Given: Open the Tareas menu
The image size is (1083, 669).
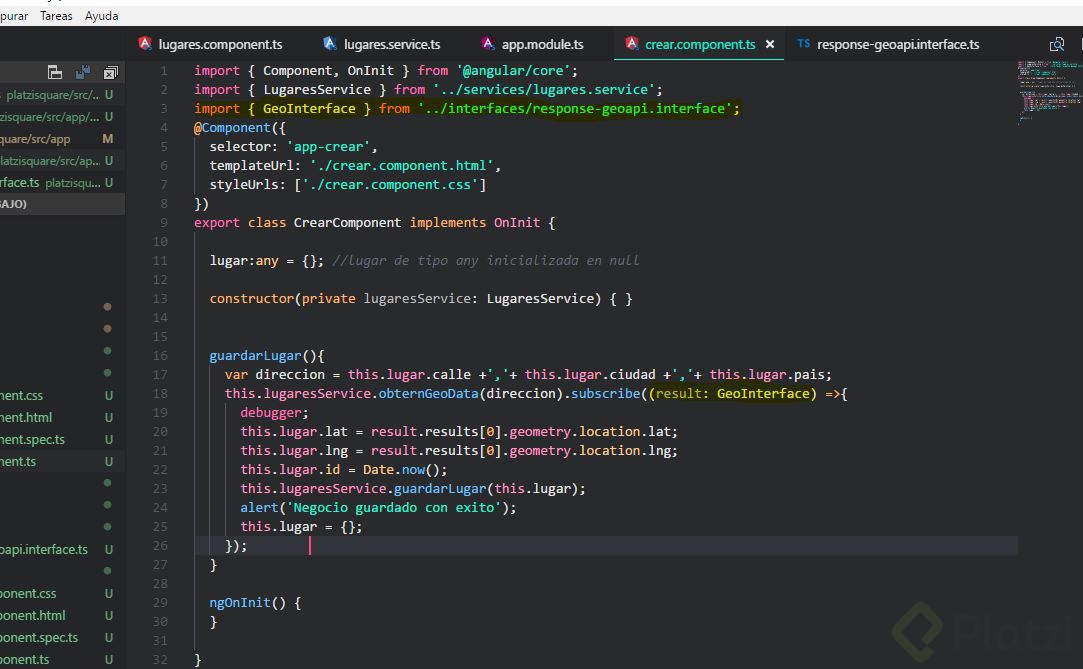Looking at the screenshot, I should 56,15.
